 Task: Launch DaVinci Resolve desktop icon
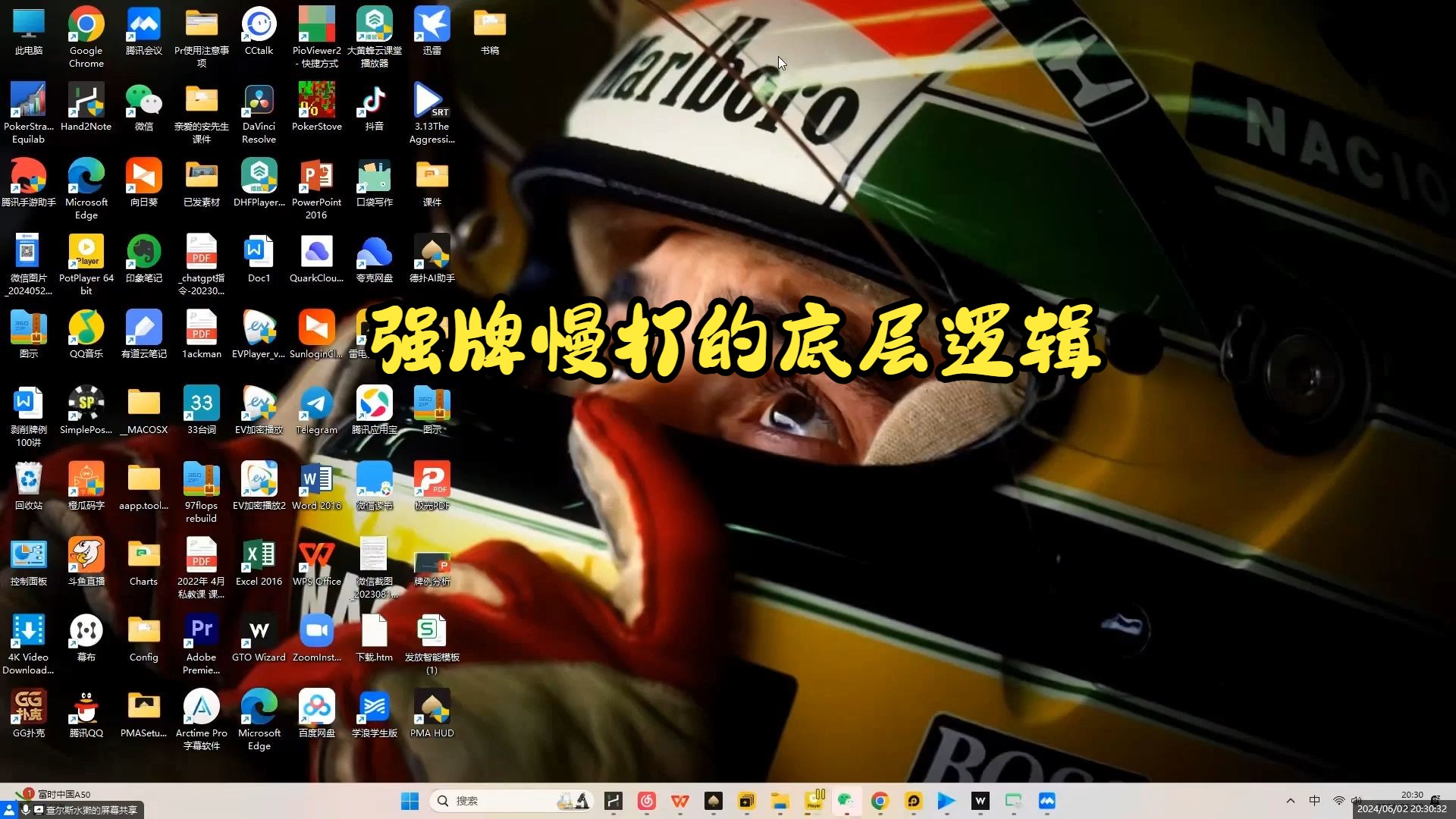(259, 113)
